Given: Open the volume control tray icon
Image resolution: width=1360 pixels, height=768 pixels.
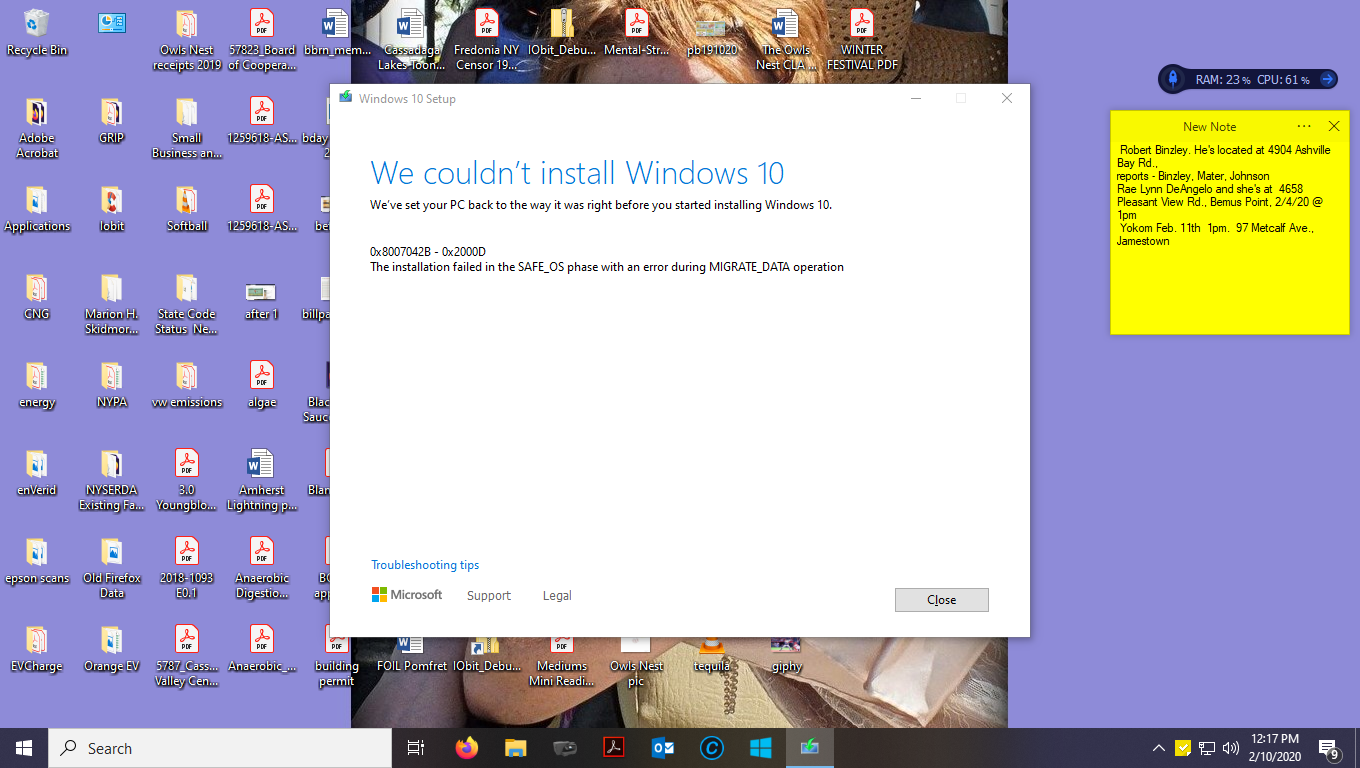Looking at the screenshot, I should 1231,748.
